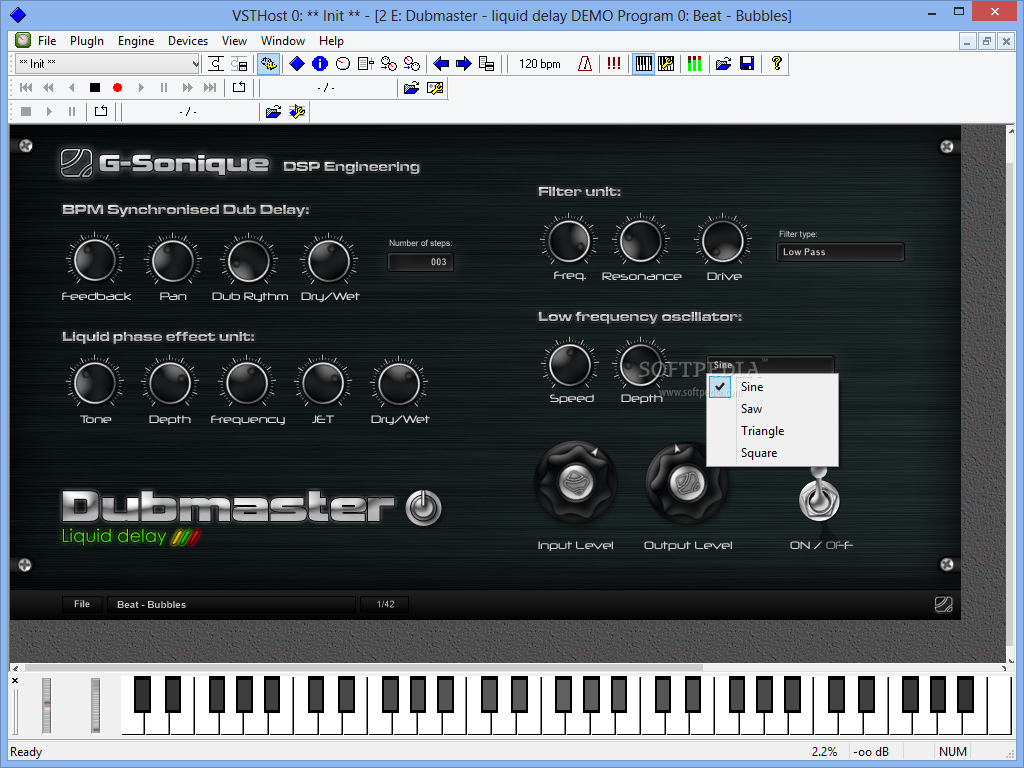Click the program list icon after arrows
This screenshot has height=768, width=1024.
[487, 63]
